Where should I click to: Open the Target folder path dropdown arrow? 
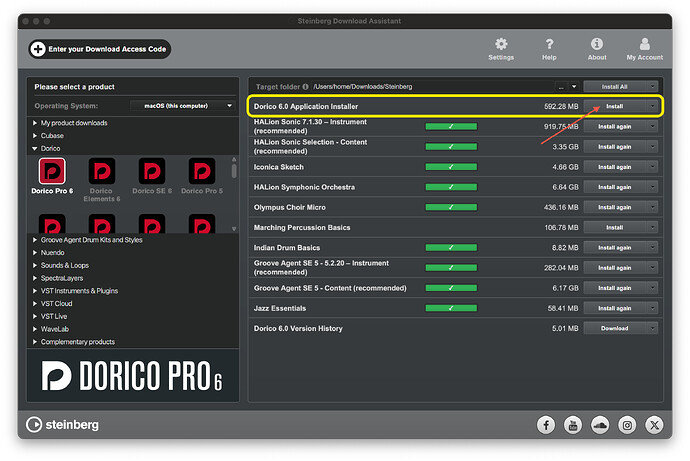pyautogui.click(x=574, y=87)
